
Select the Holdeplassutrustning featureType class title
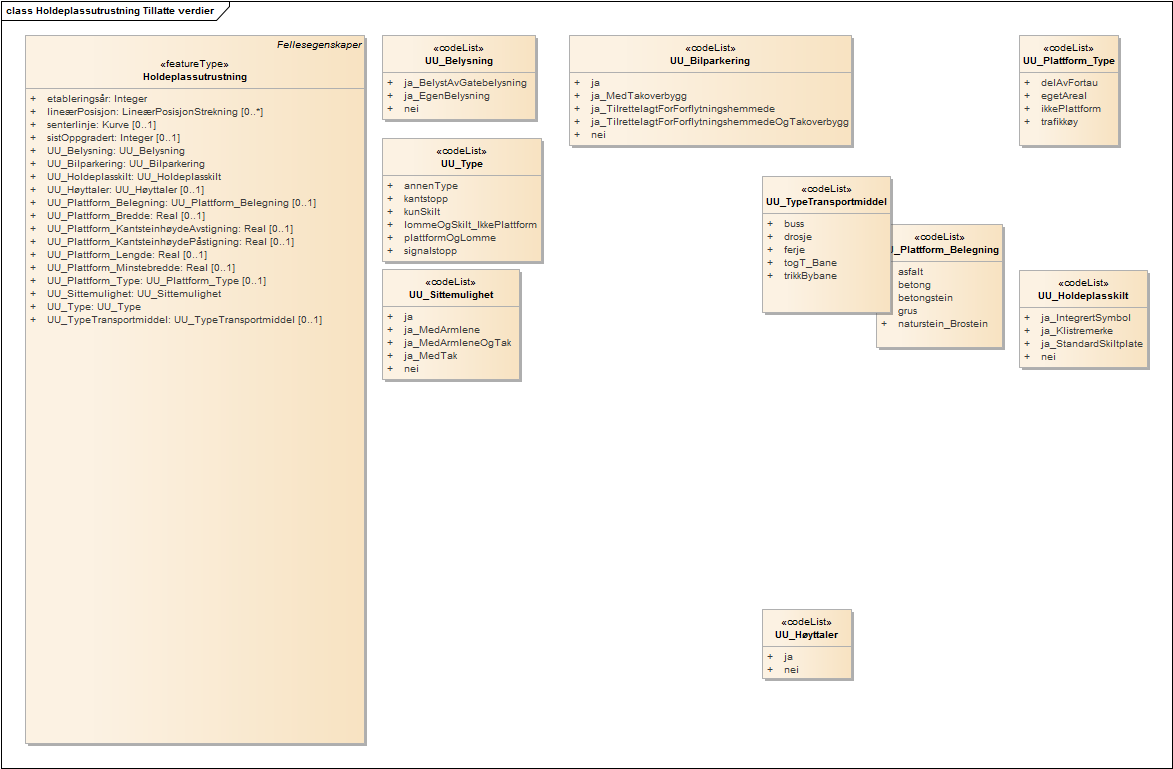tap(195, 77)
